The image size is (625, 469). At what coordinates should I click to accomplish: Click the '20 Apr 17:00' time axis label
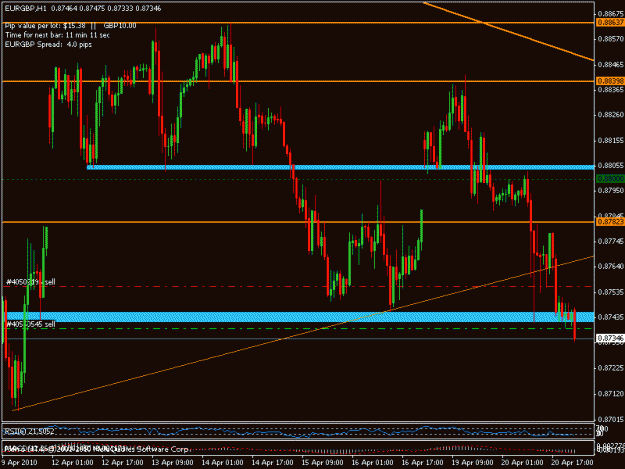point(572,463)
